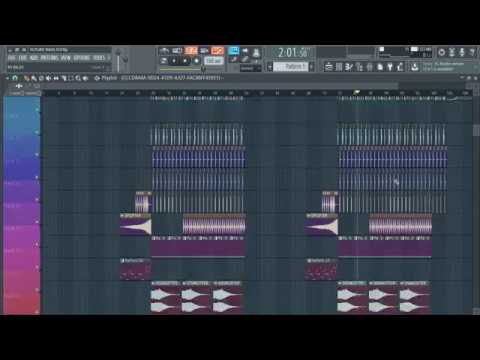Click the 2:01 time display
The image size is (480, 360).
click(x=293, y=52)
